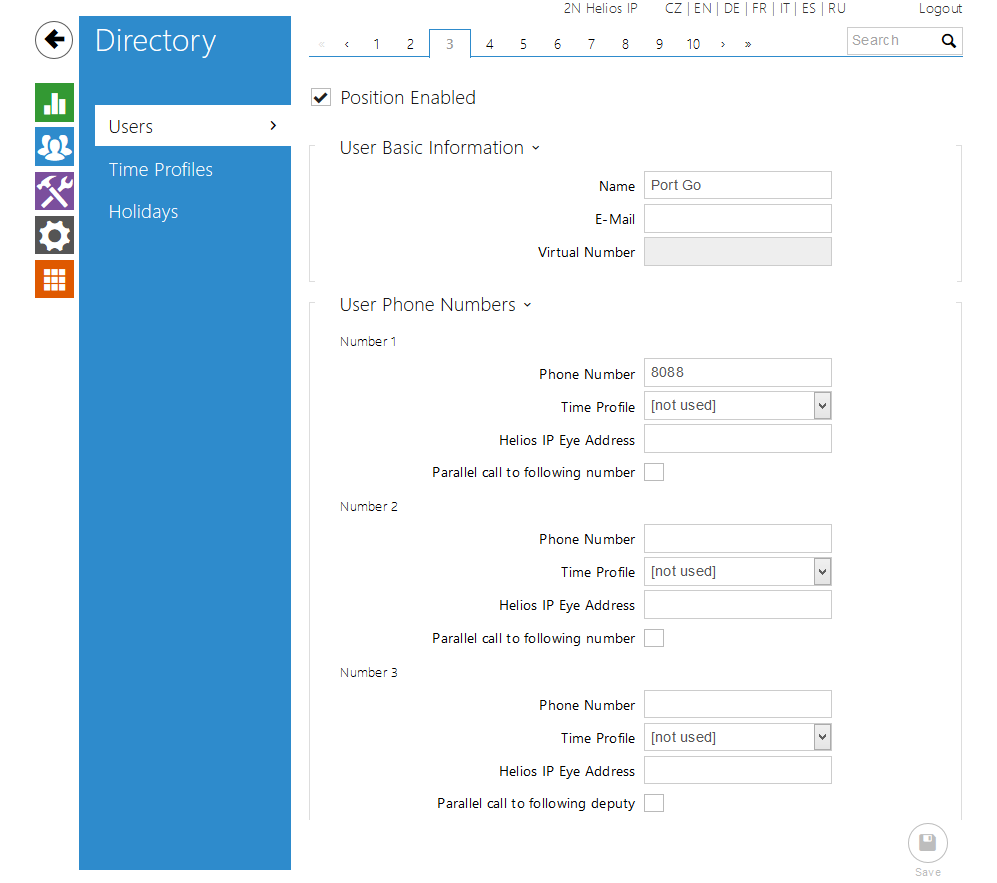Tick Parallel call to following deputy
The height and width of the screenshot is (883, 997).
coord(654,803)
